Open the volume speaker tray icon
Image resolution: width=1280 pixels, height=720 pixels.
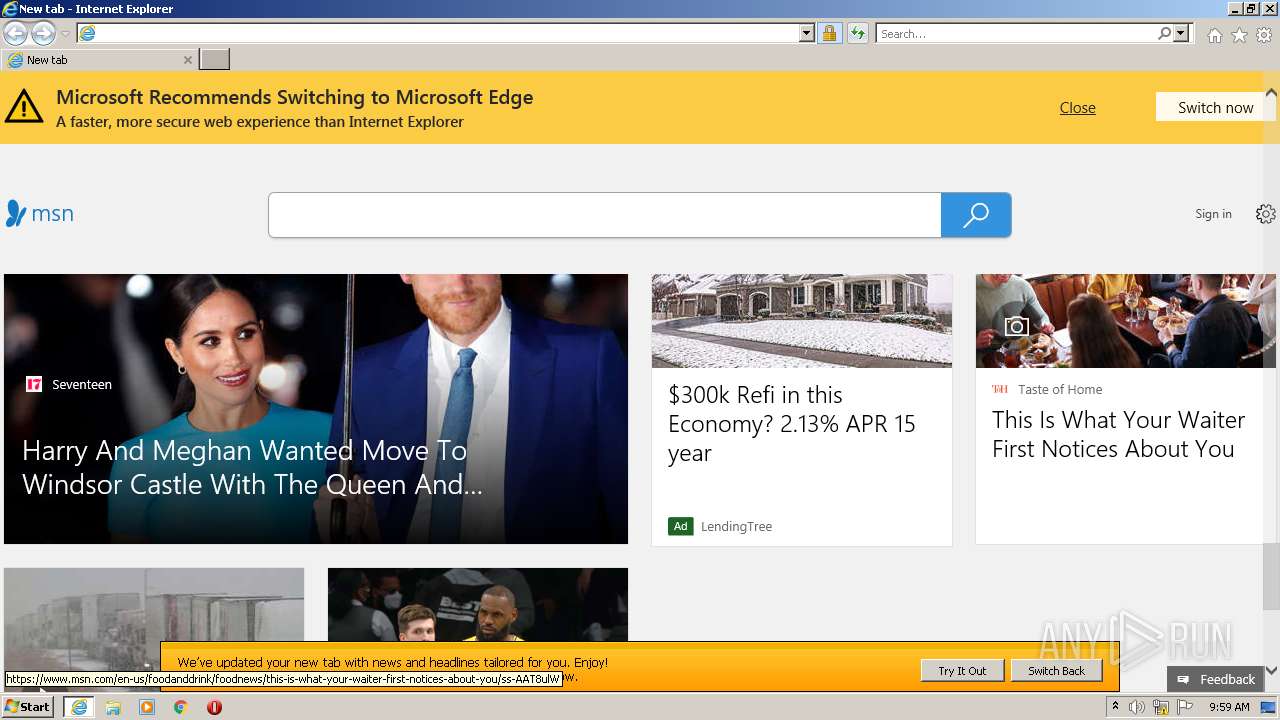click(x=1137, y=707)
